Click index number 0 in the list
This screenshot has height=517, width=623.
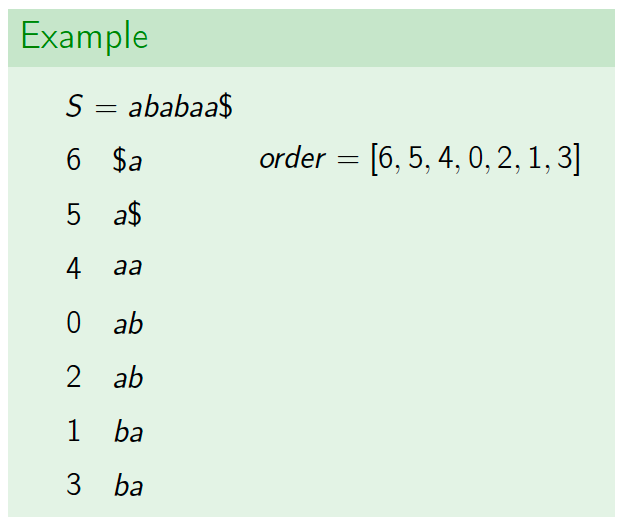74,322
